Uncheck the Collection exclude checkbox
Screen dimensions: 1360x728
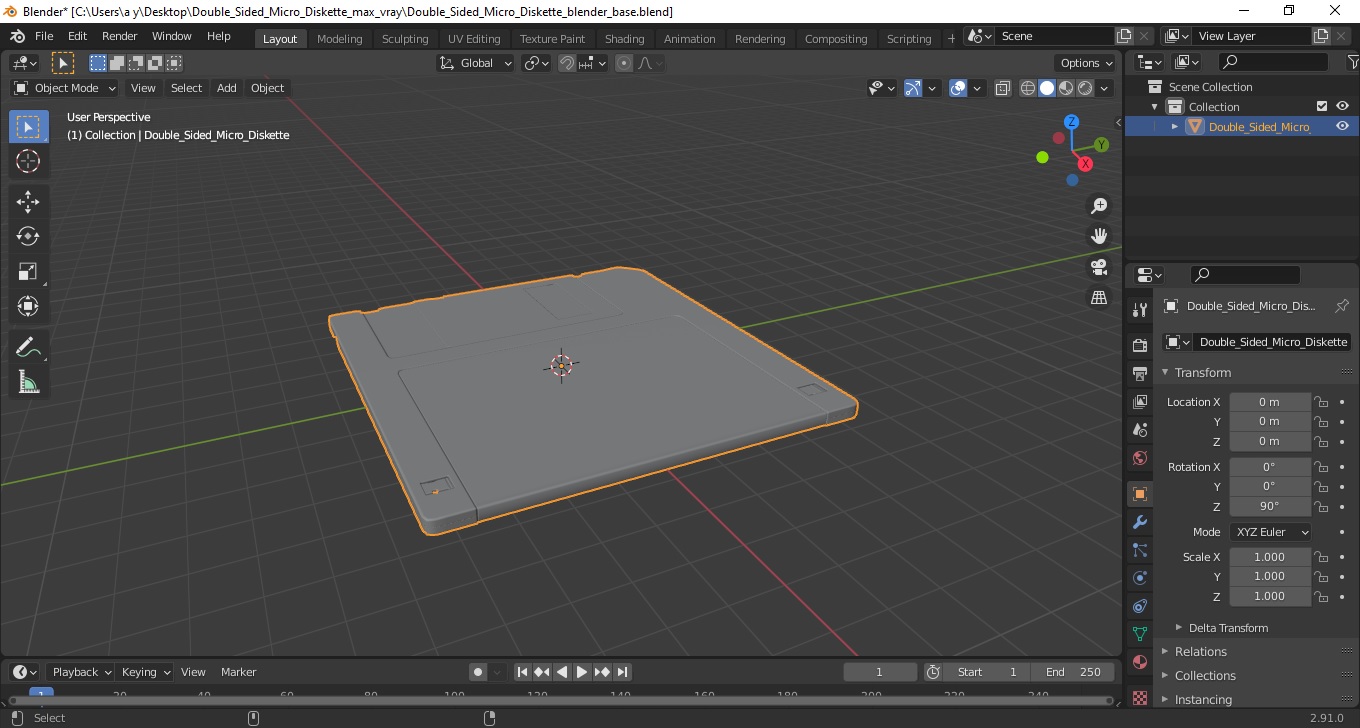[1322, 106]
